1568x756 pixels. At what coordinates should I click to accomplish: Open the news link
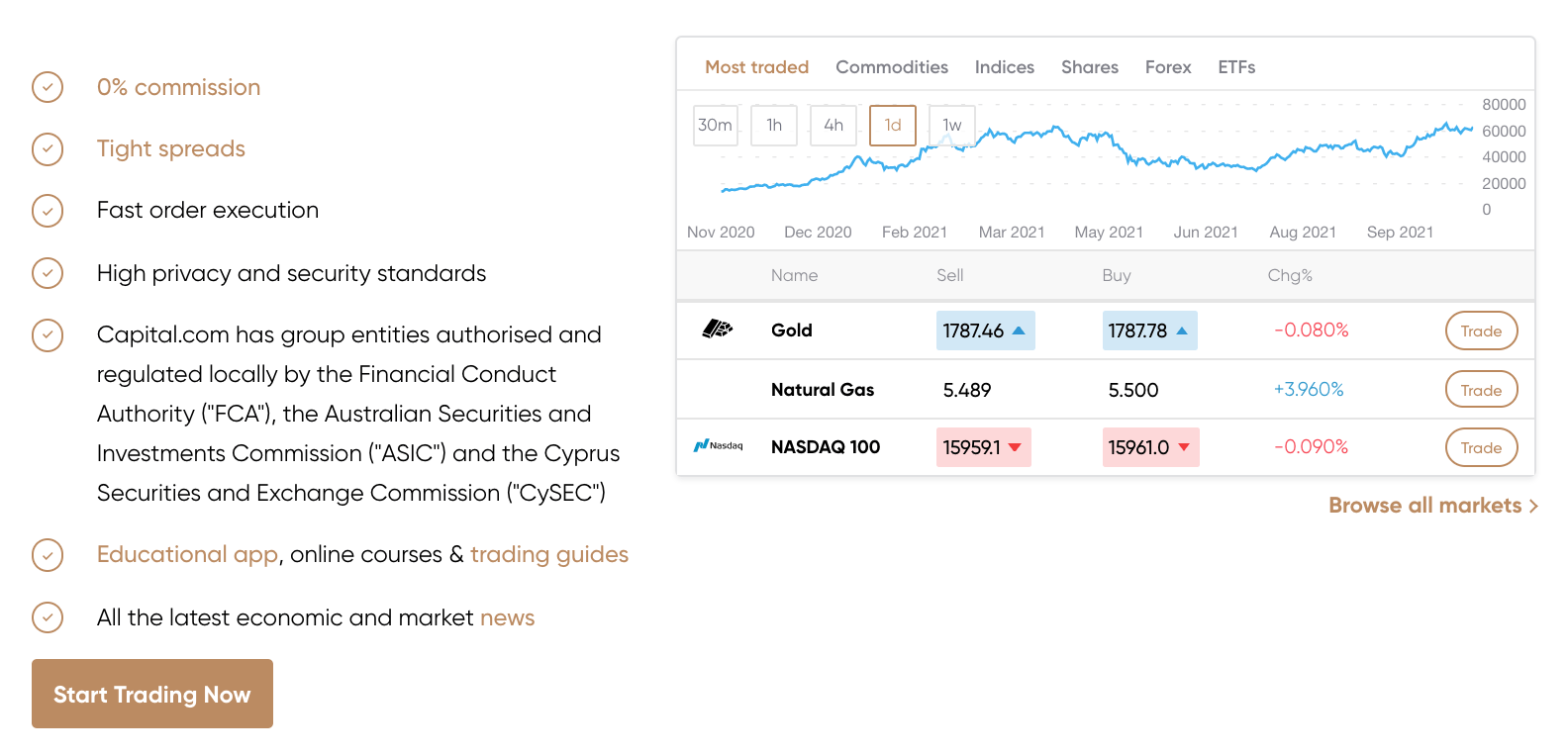pyautogui.click(x=508, y=617)
